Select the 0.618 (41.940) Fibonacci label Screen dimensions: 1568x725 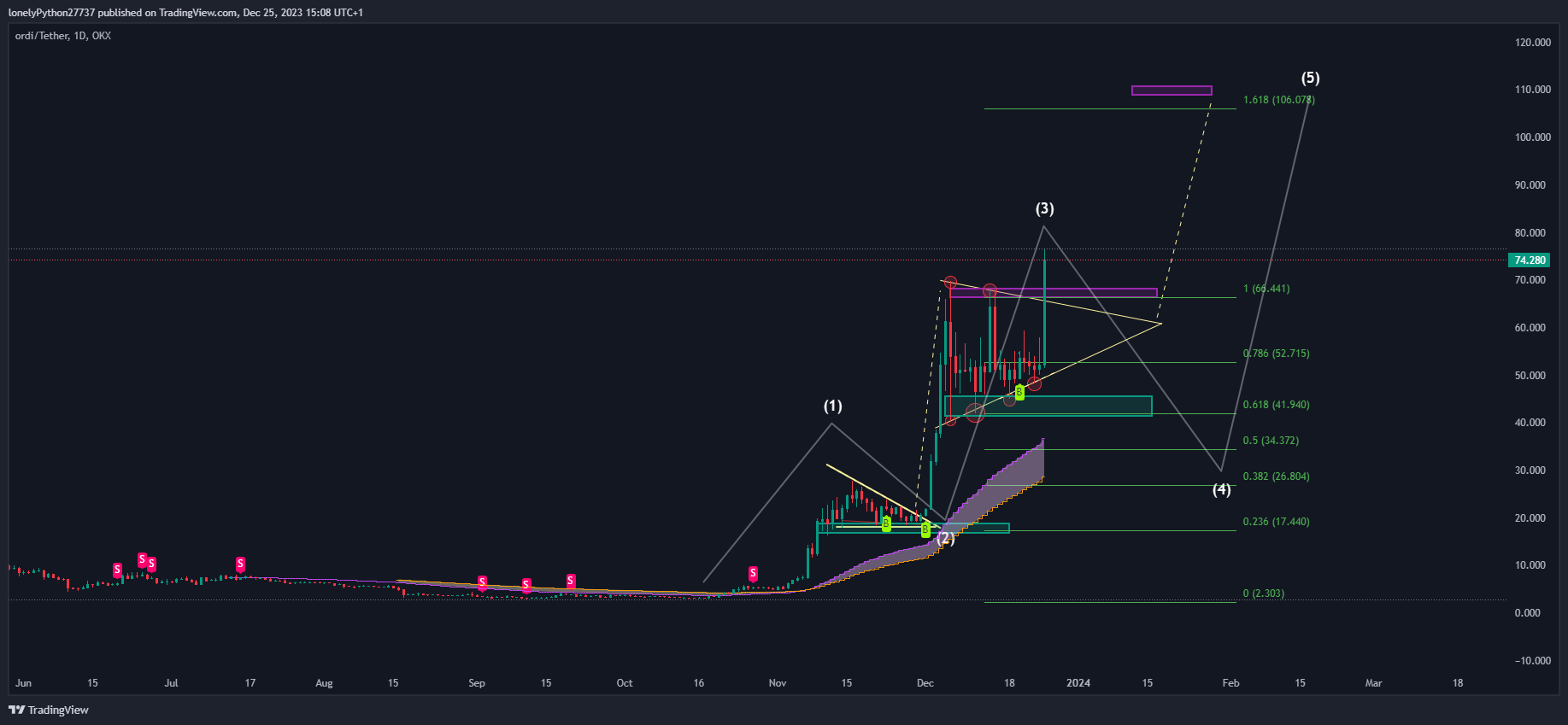(x=1276, y=405)
